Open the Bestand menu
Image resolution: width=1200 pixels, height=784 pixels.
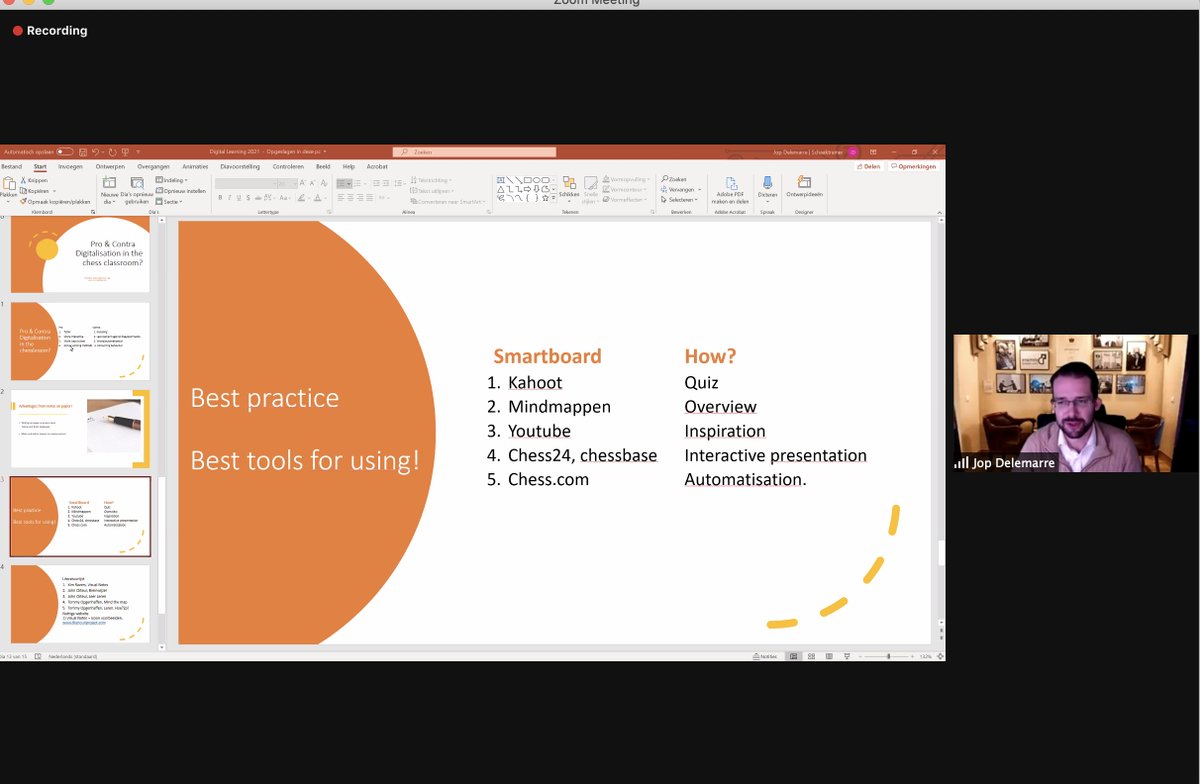(11, 167)
